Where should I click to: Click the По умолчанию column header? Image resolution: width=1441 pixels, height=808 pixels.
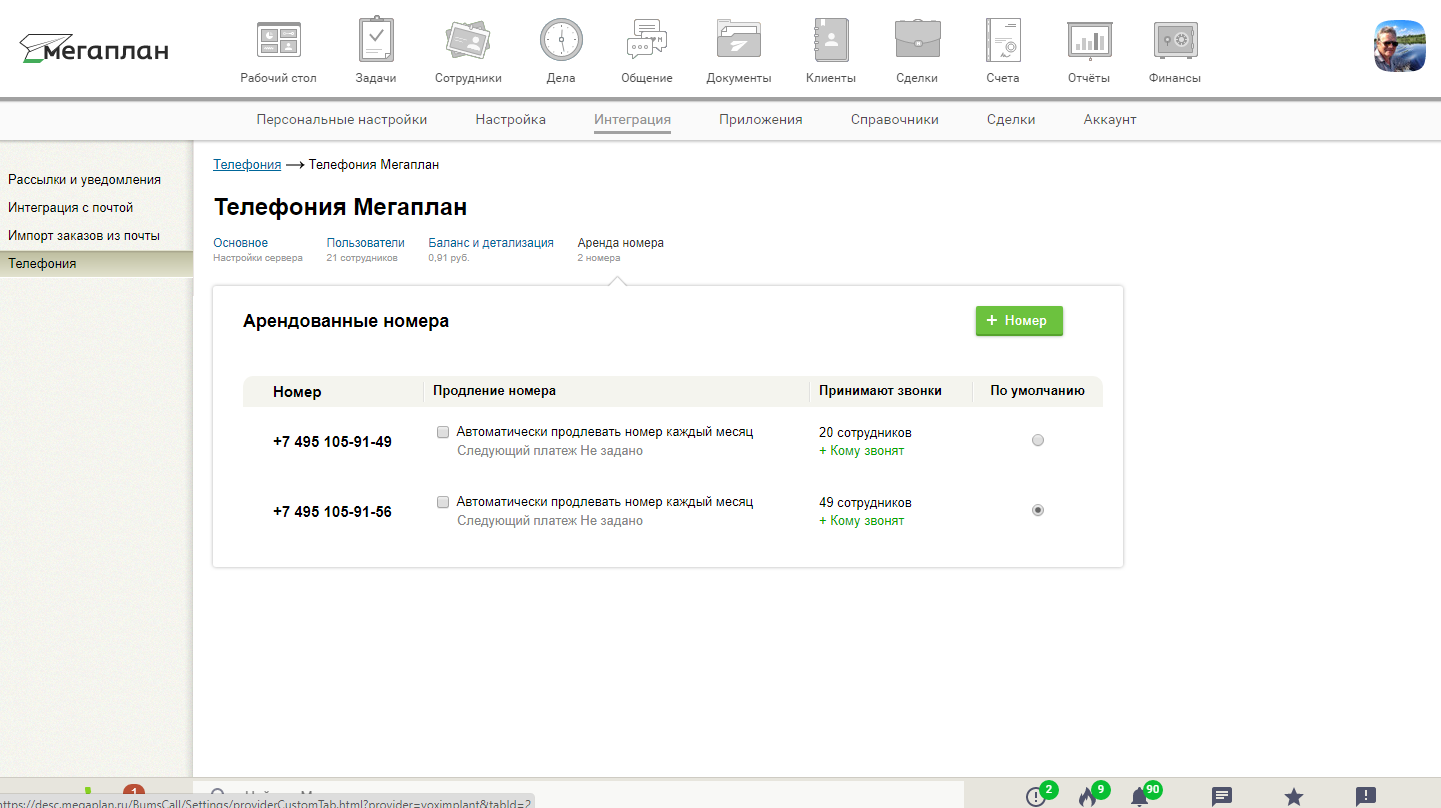(1037, 391)
